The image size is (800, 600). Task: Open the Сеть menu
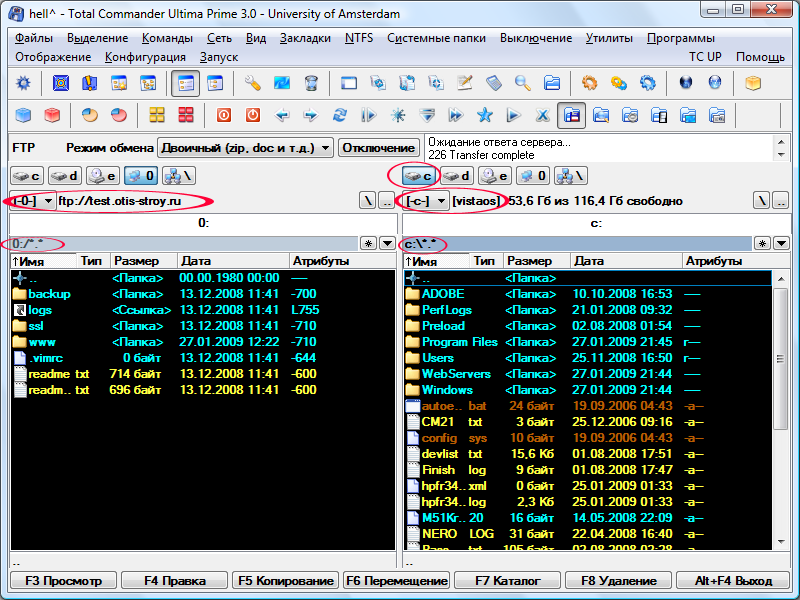[219, 38]
